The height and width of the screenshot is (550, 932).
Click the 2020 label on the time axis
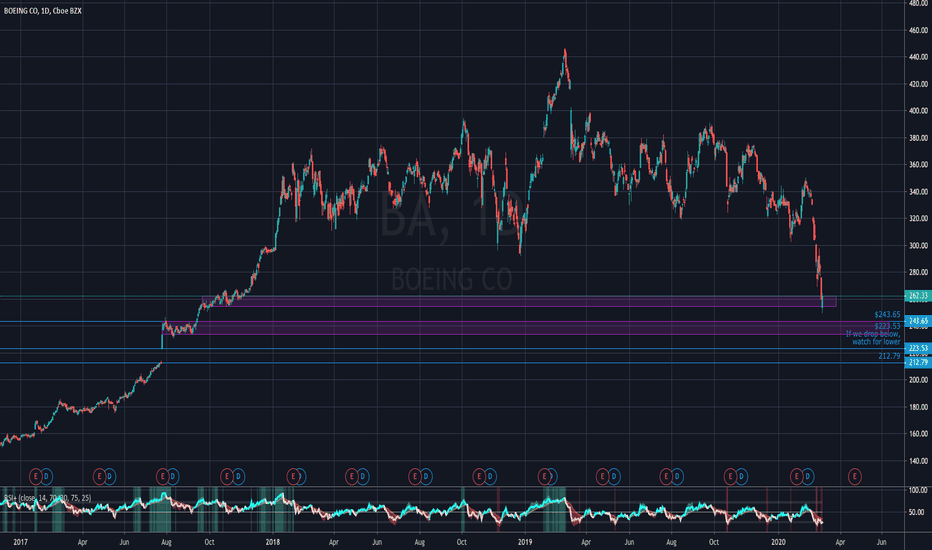pos(778,542)
